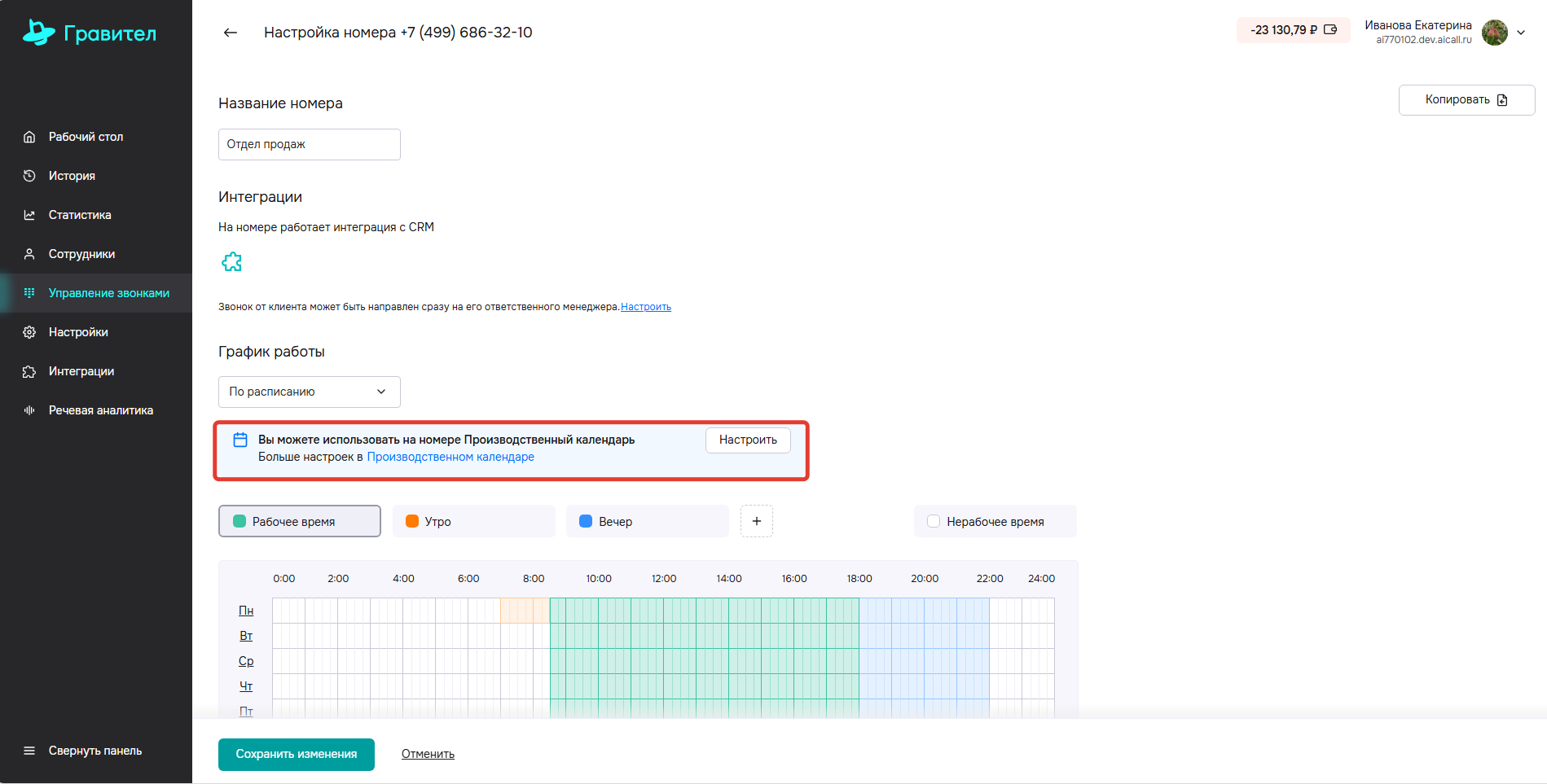Click the back arrow icon
Screen dimensions: 1547x784
231,33
